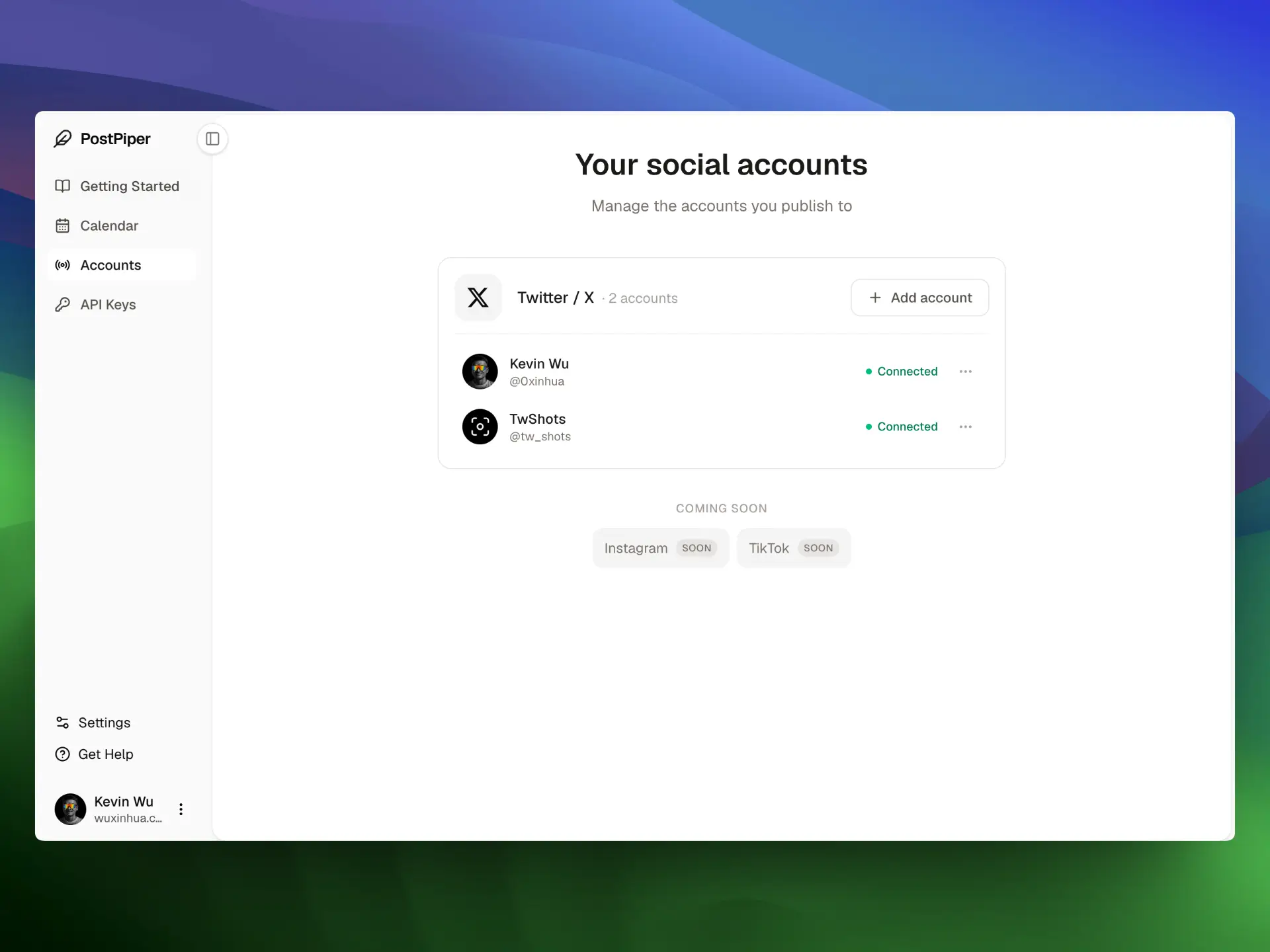The height and width of the screenshot is (952, 1270).
Task: Click the Settings sliders icon
Action: click(63, 723)
